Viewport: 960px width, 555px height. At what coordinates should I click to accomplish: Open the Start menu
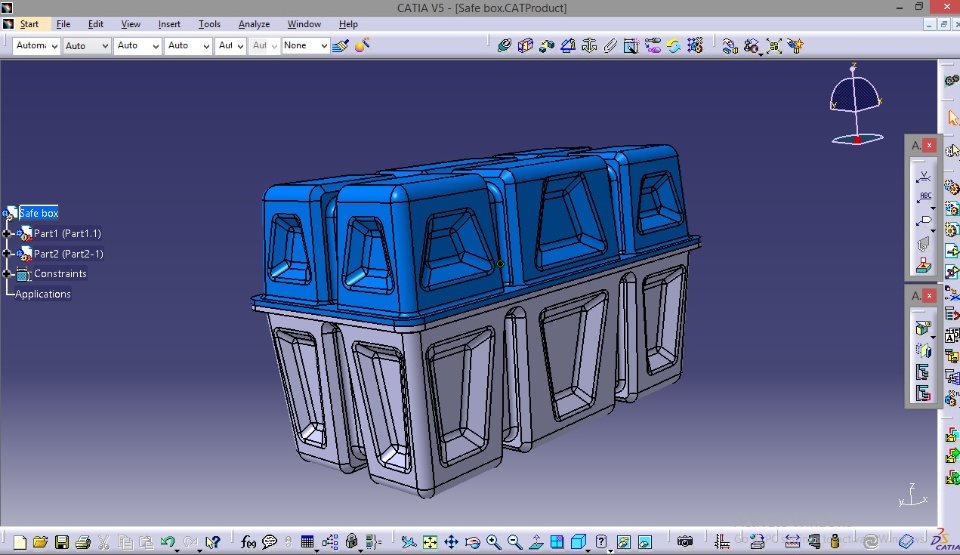tap(29, 24)
